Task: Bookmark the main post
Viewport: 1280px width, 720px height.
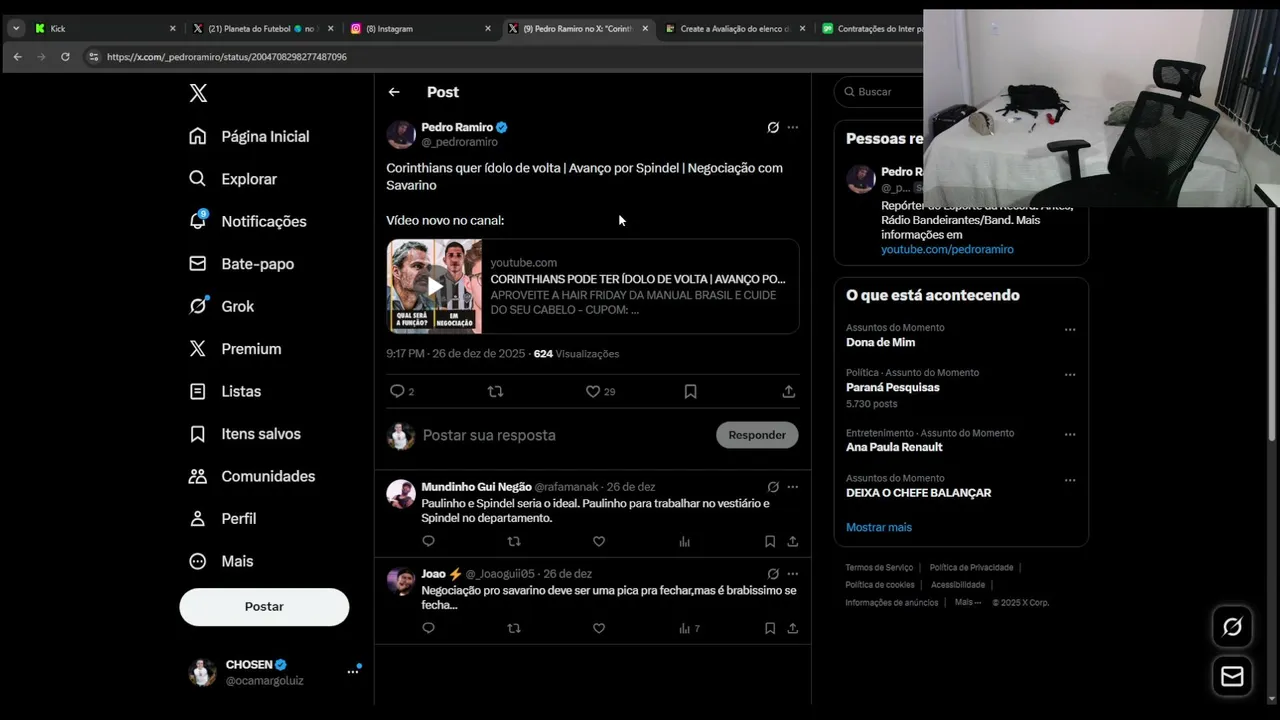Action: tap(690, 392)
